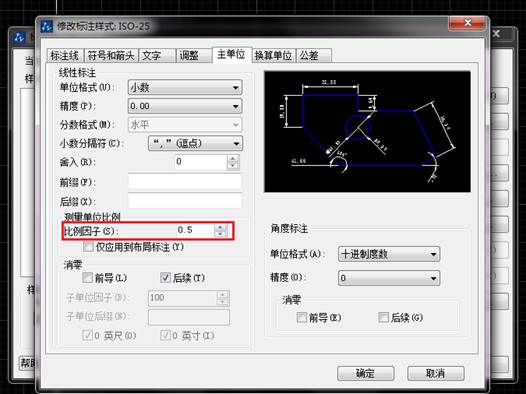Switch to the 标注线 tab
The image size is (526, 394).
pos(64,55)
